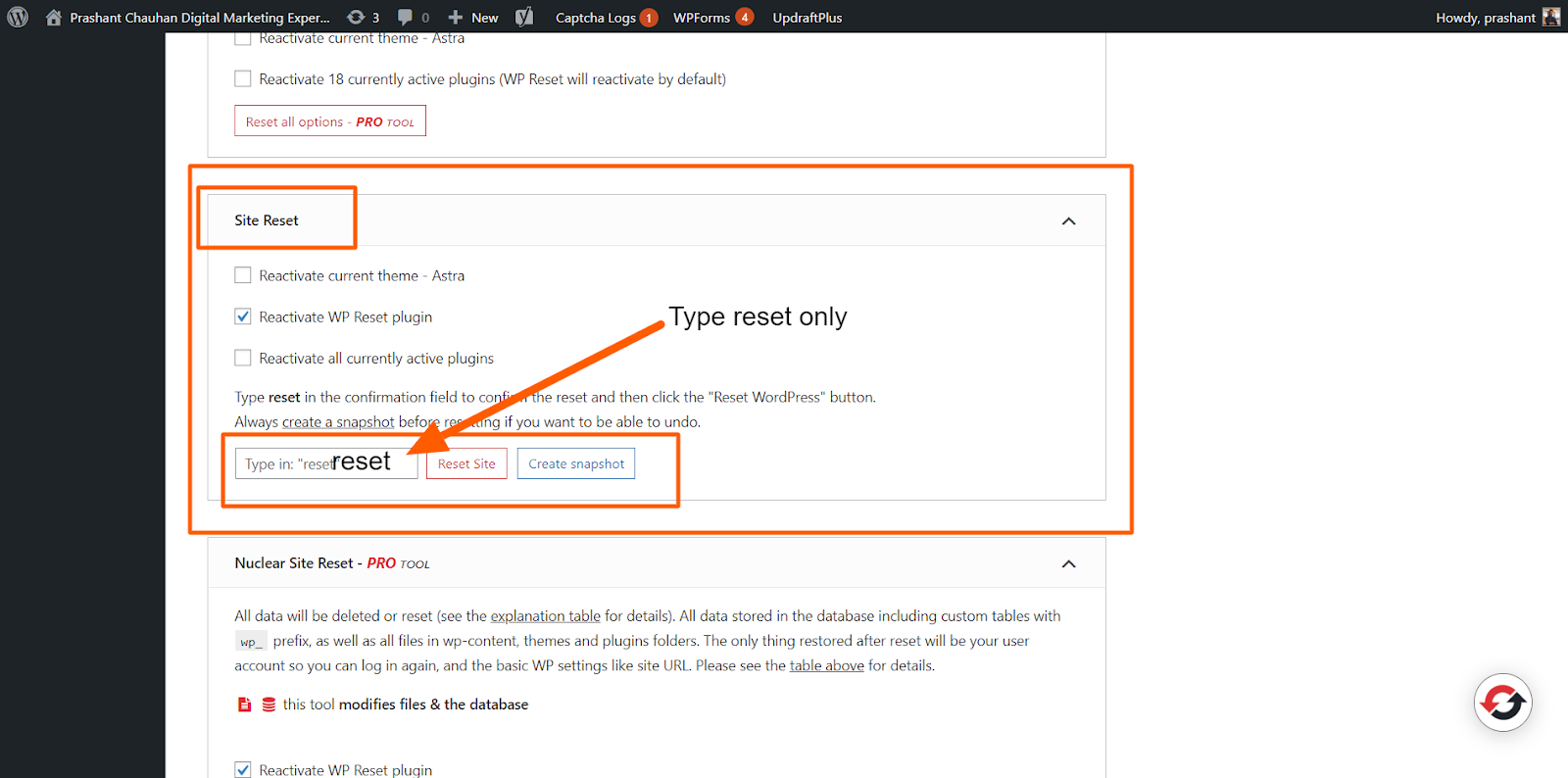
Task: Open the explanation table link
Action: tap(545, 615)
